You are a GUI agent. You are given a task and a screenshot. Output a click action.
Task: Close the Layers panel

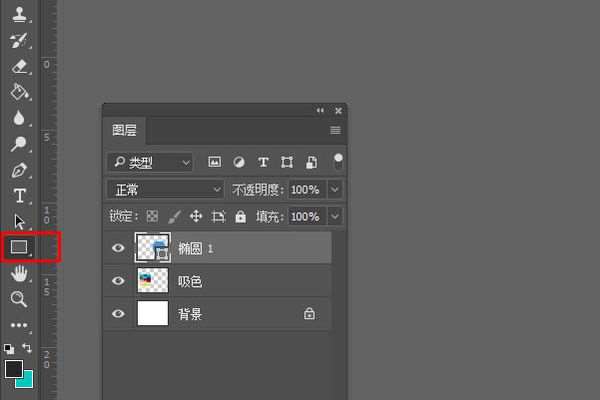[338, 111]
